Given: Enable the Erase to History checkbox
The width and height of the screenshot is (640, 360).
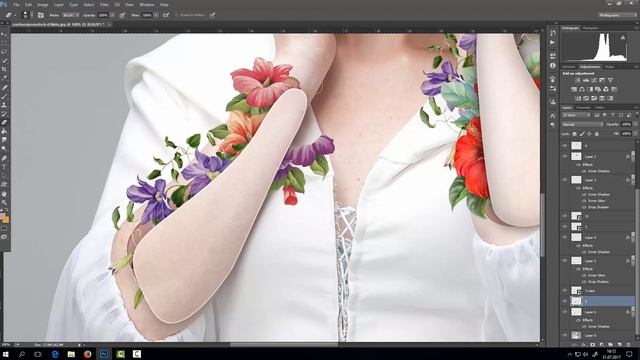Looking at the screenshot, I should 177,15.
